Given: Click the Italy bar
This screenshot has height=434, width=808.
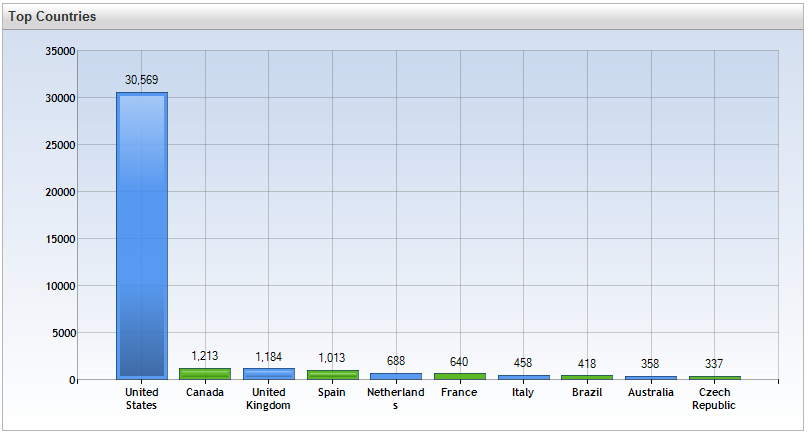Looking at the screenshot, I should click(x=524, y=377).
